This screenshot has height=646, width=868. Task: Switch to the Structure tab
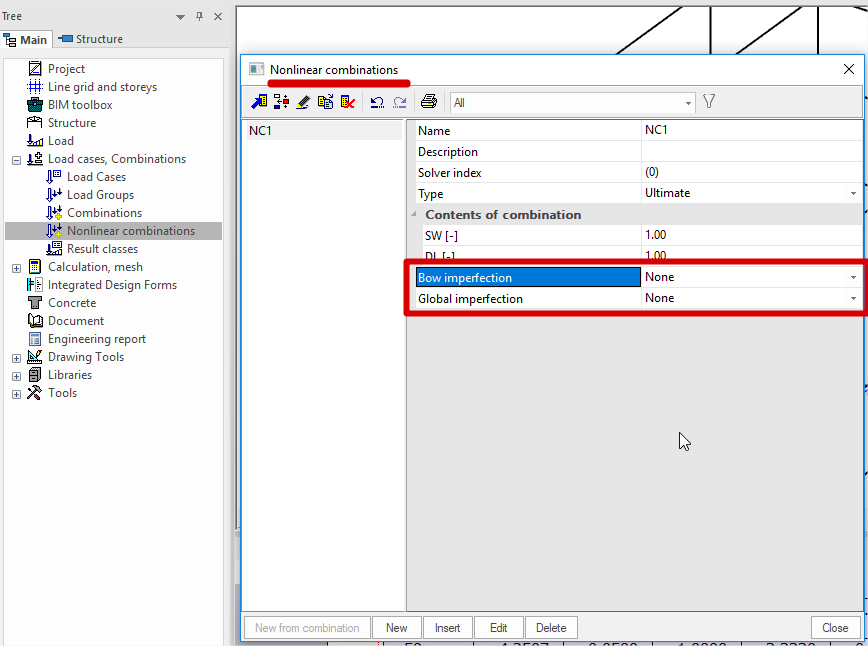point(91,39)
